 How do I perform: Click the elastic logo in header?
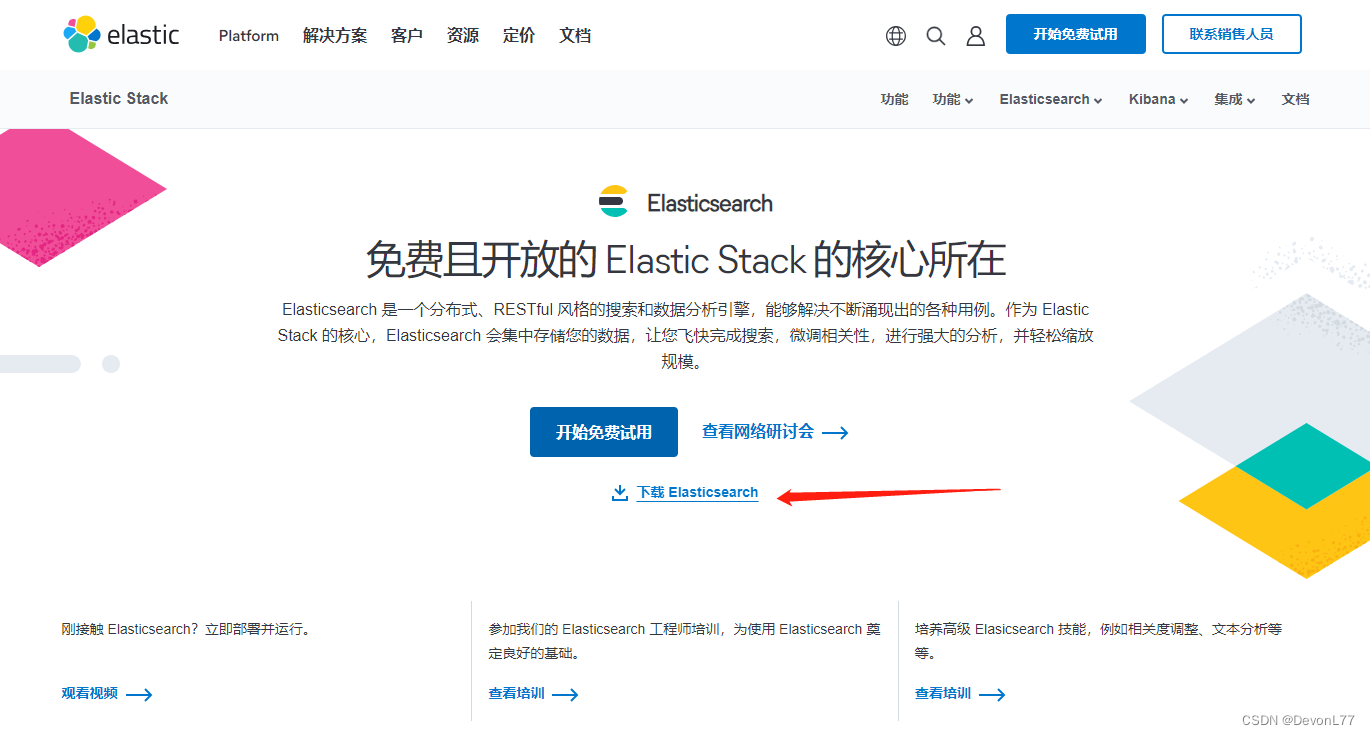click(121, 34)
